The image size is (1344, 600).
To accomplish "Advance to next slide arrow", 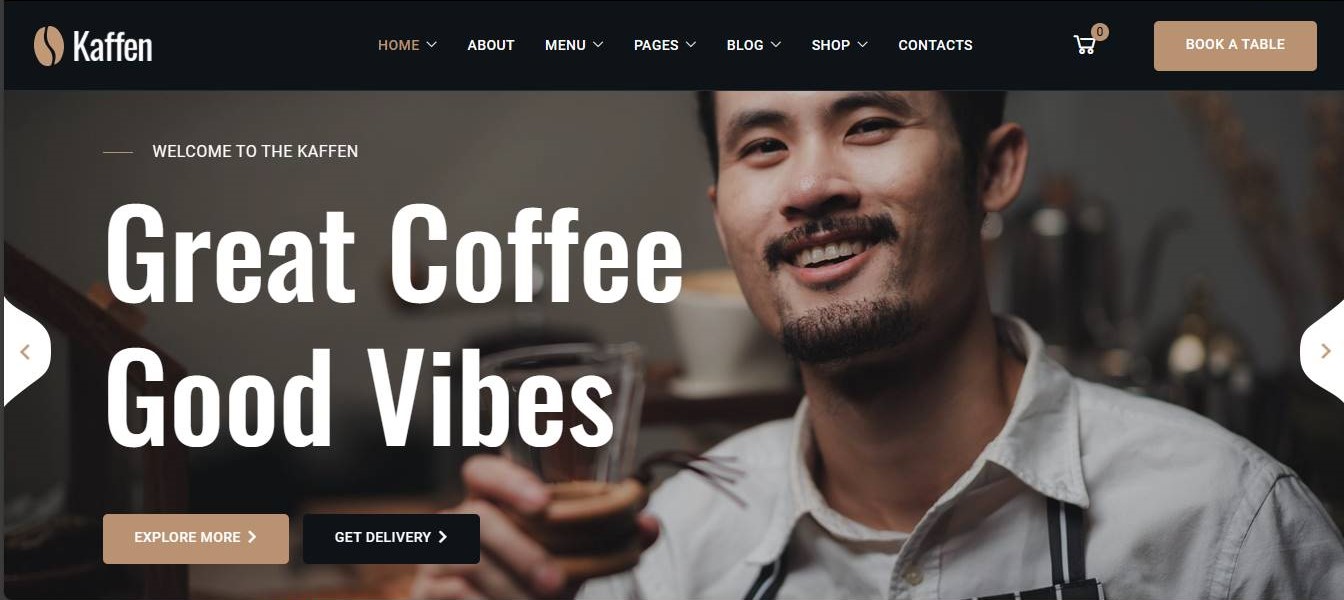I will 1325,351.
